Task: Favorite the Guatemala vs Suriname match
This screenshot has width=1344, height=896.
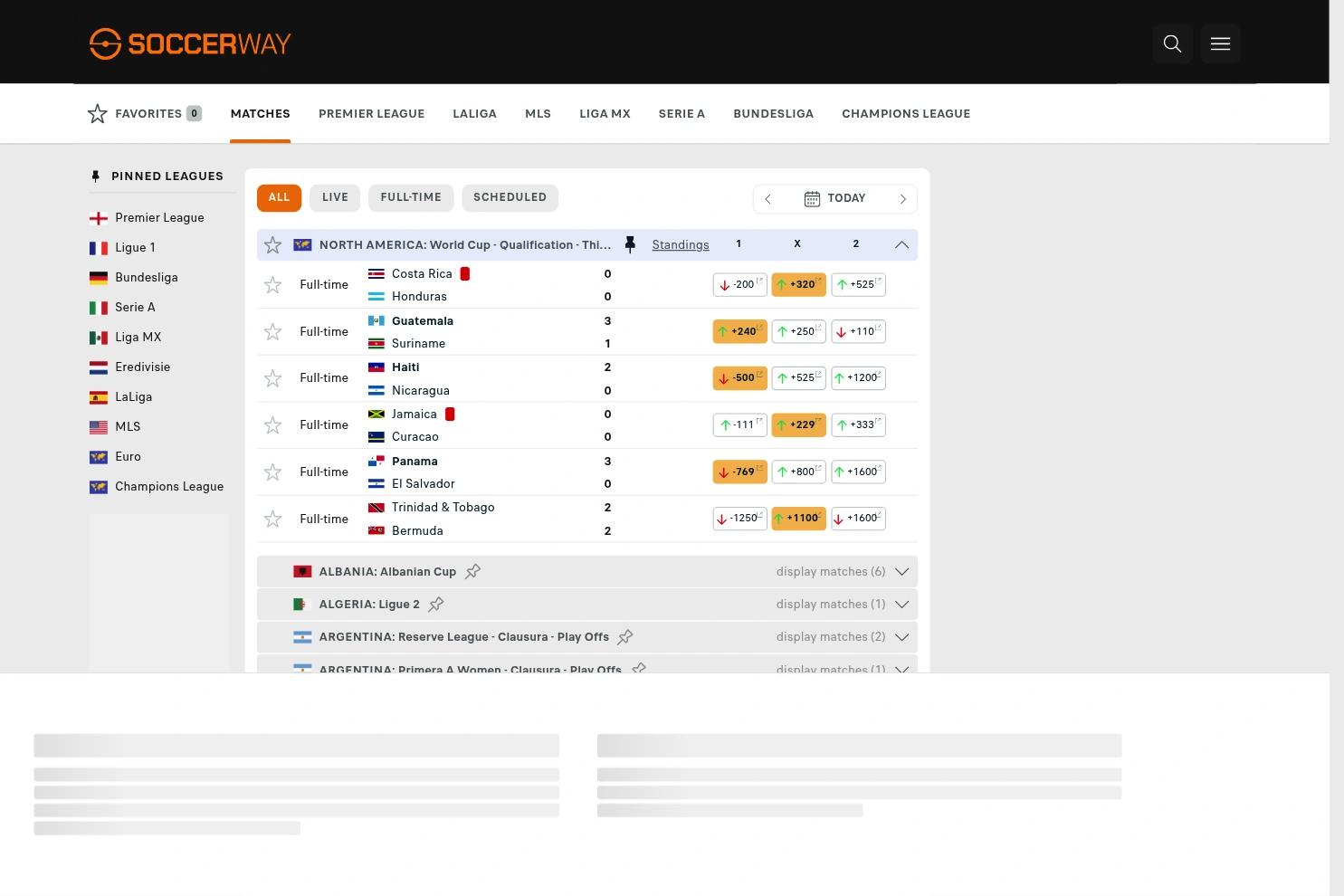Action: [x=272, y=332]
